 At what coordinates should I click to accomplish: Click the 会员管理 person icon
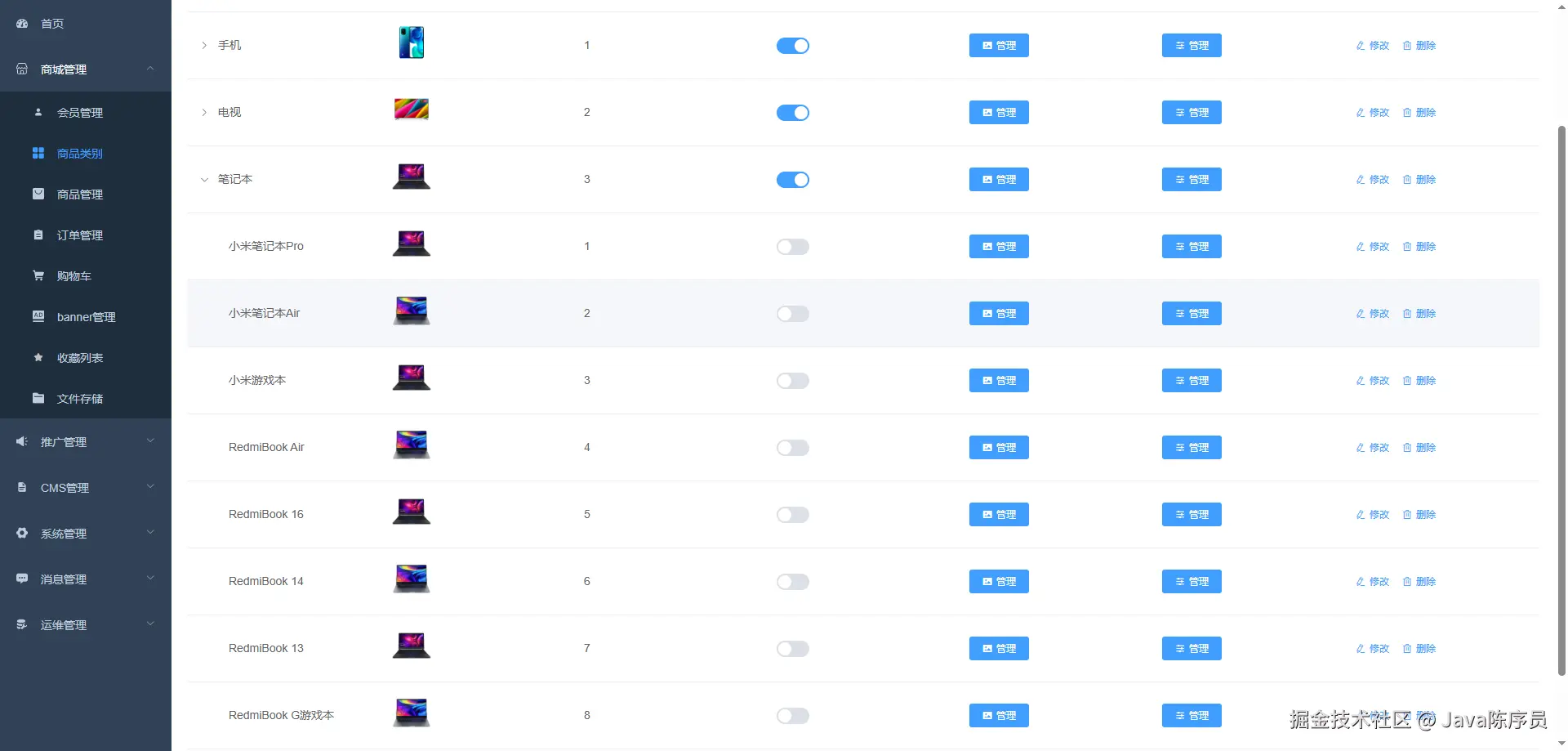point(38,113)
